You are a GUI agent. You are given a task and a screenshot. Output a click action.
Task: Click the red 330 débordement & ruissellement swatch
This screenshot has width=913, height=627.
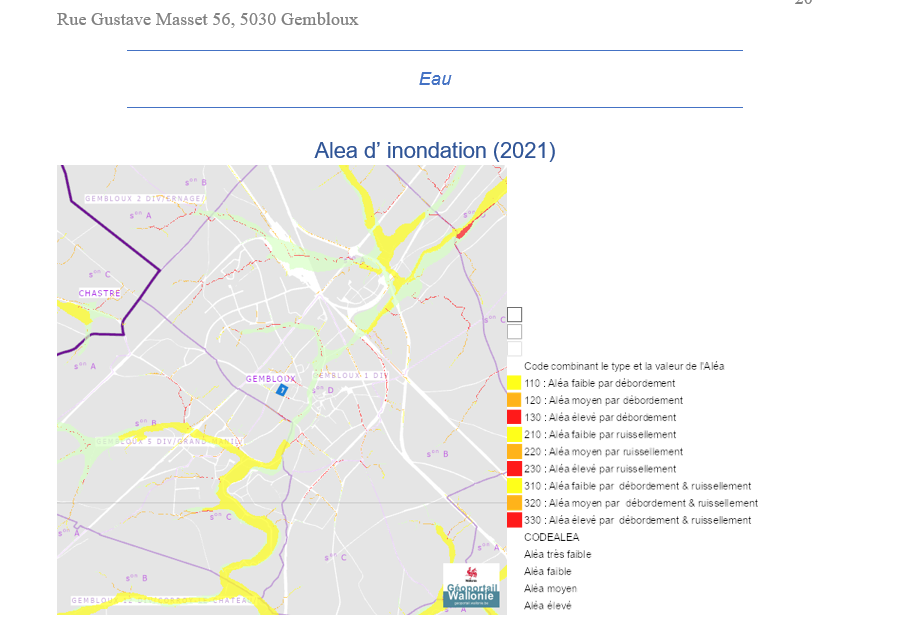(x=514, y=520)
